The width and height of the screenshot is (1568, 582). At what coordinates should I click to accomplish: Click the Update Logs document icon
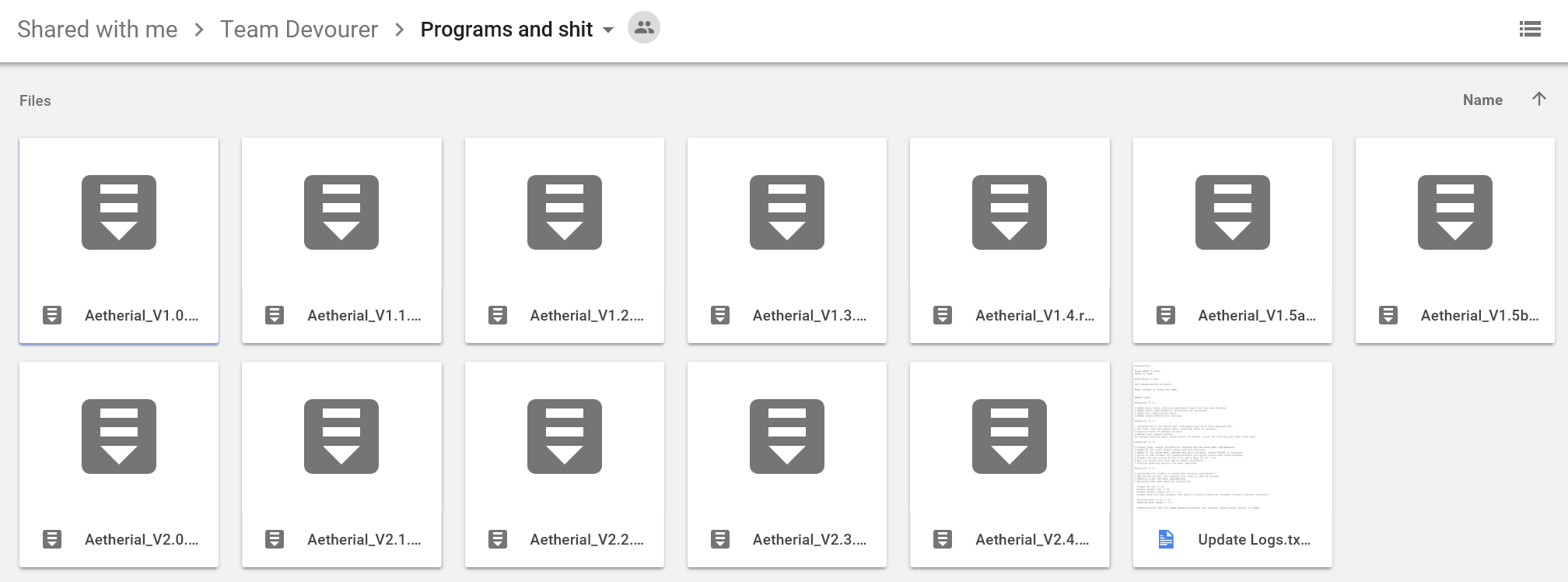click(1165, 539)
